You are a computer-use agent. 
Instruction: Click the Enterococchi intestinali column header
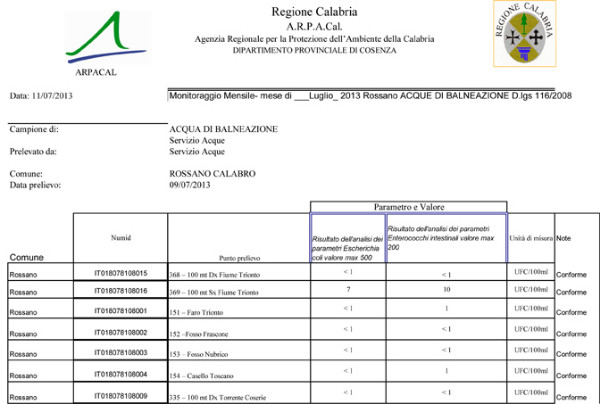[x=446, y=239]
